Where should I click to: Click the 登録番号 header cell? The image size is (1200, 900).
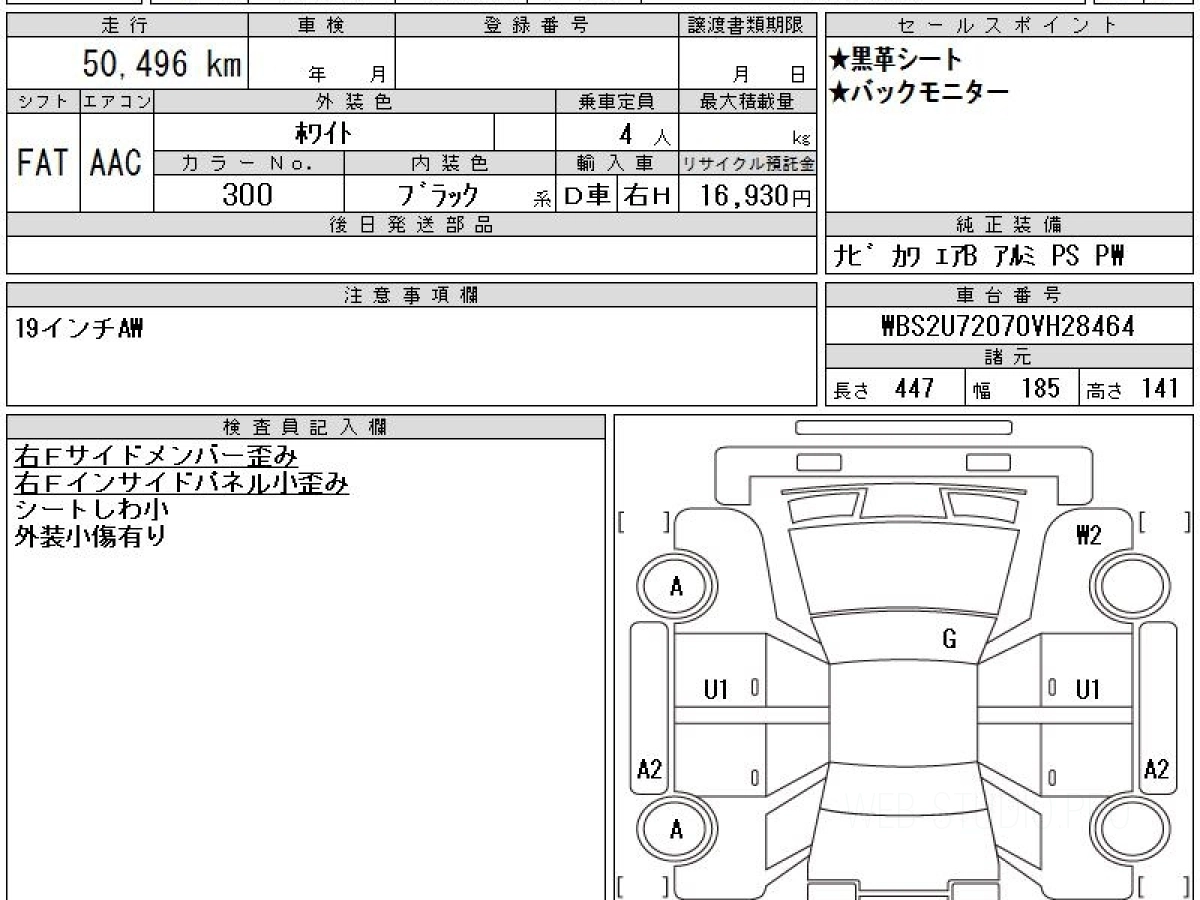pyautogui.click(x=537, y=26)
